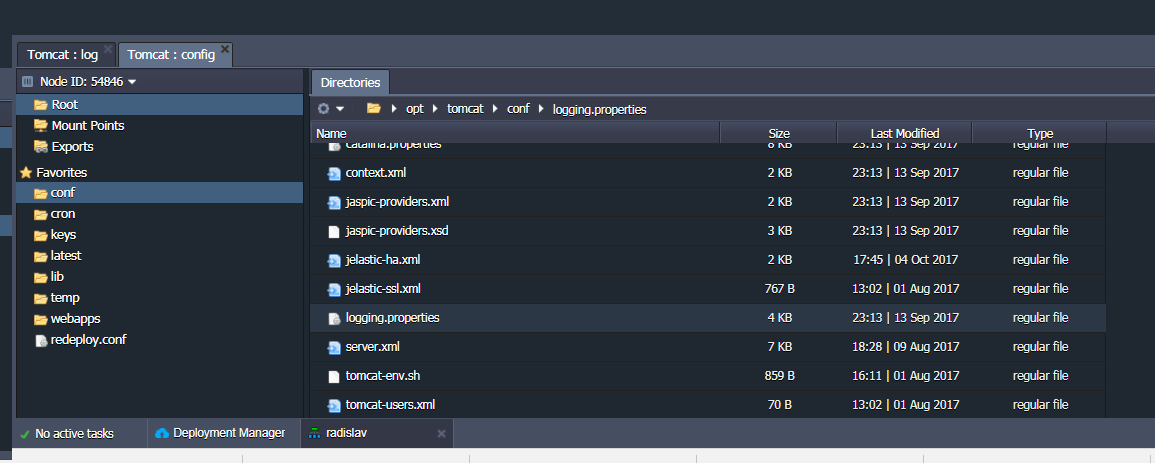Screen dimensions: 1155x463
Task: Select the Tomcat : config tab
Action: (x=171, y=54)
